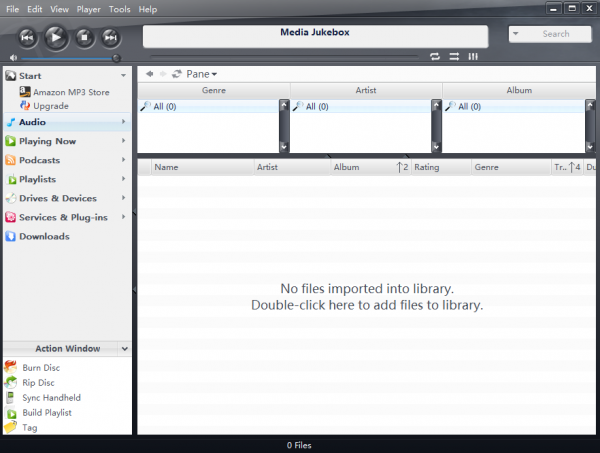Click the Start icon in the sidebar

click(x=10, y=76)
